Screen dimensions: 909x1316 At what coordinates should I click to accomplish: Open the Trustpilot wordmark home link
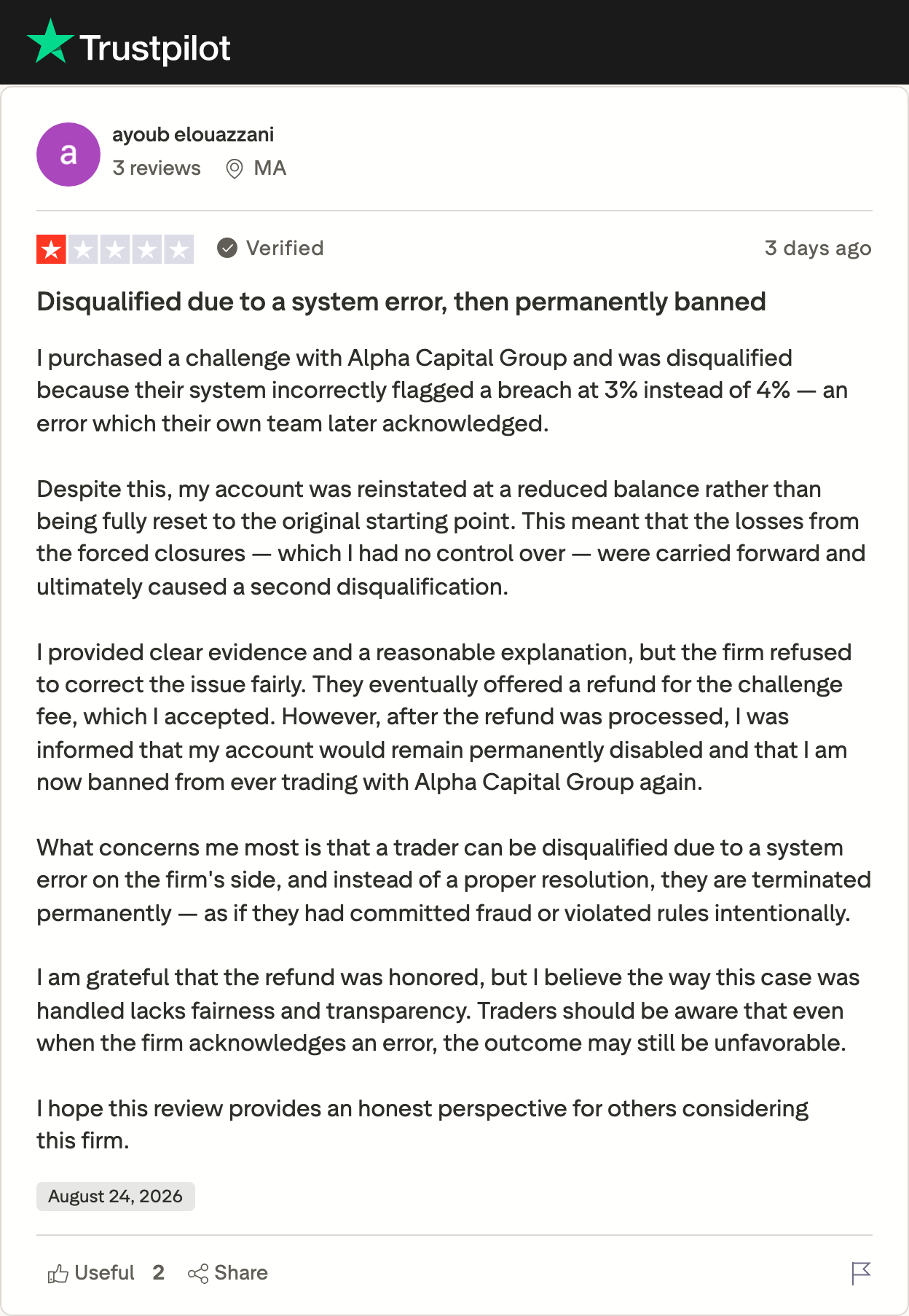tap(154, 48)
